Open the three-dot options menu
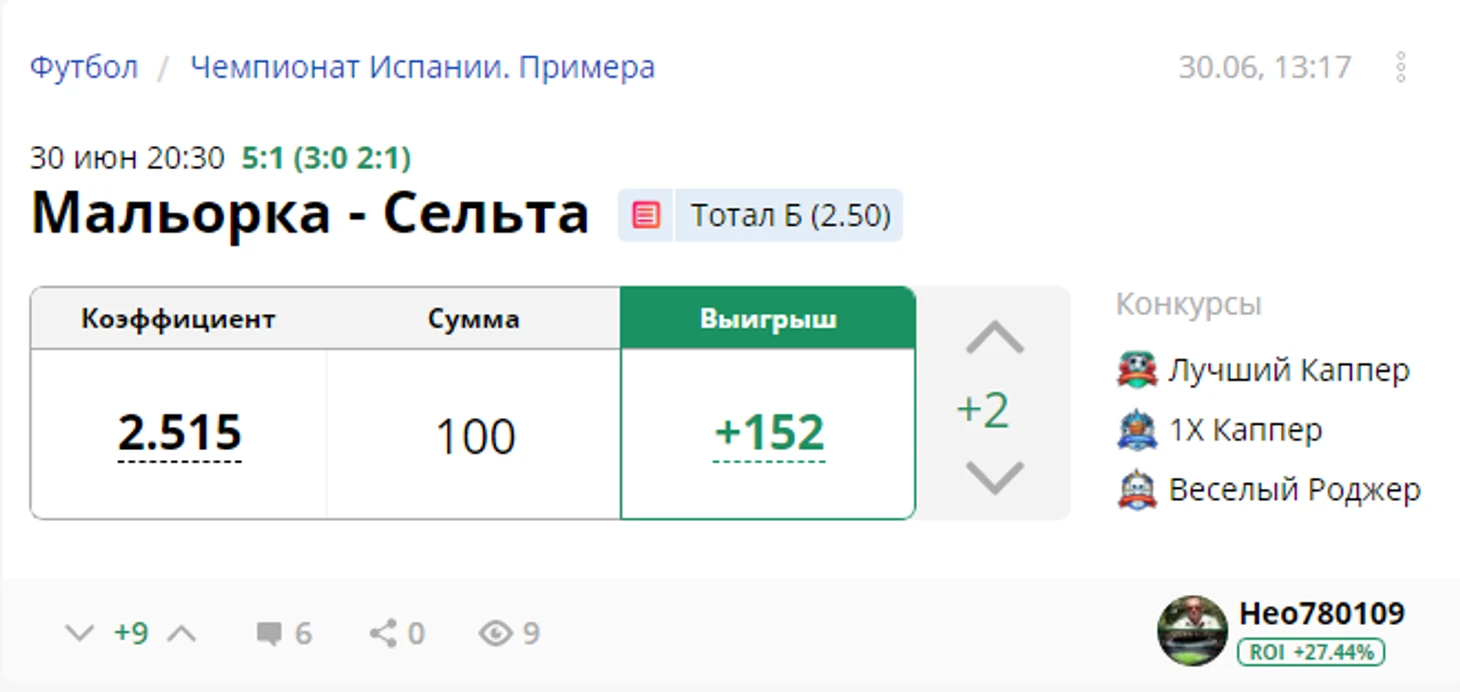This screenshot has width=1460, height=692. [1401, 67]
